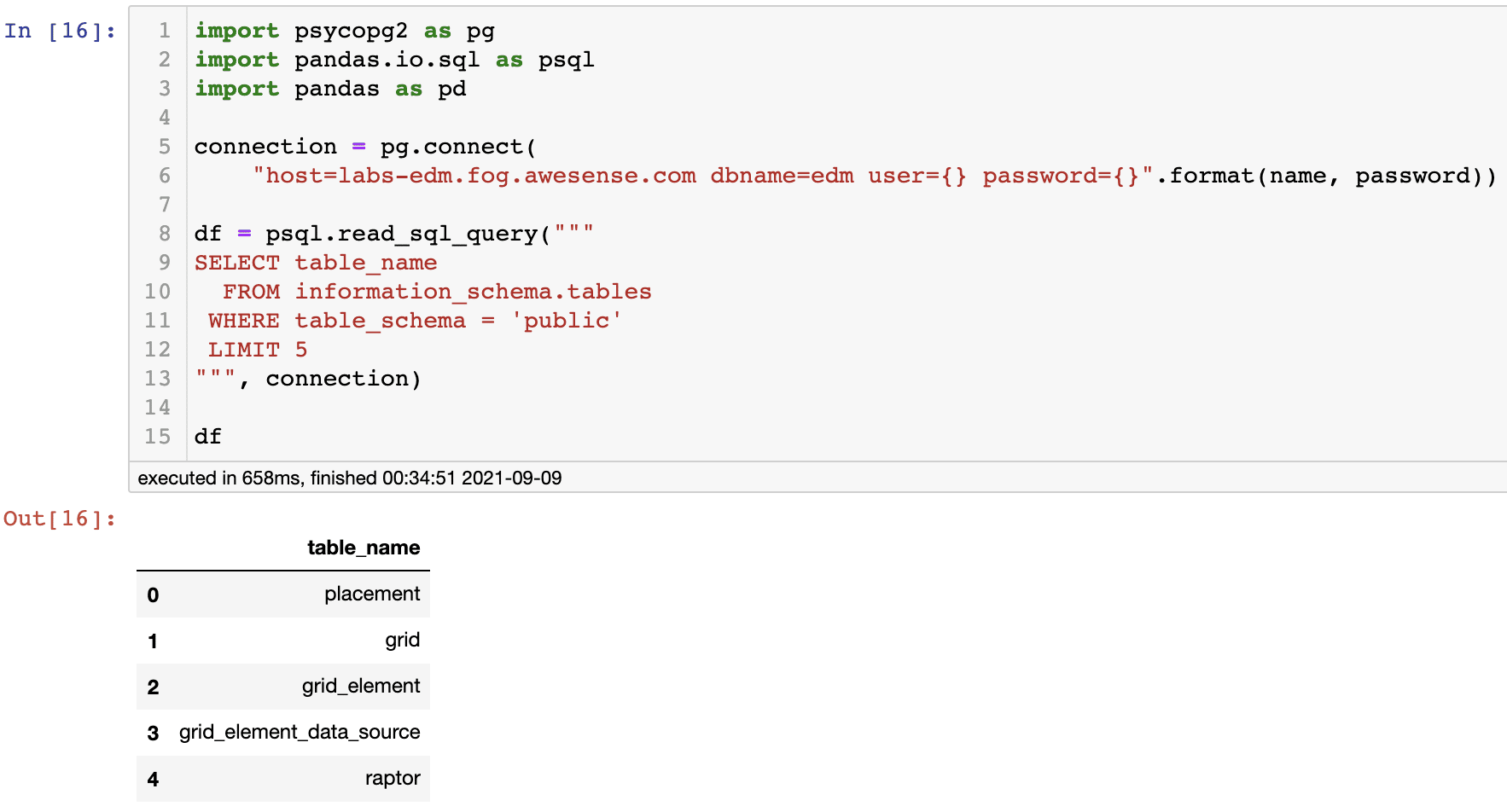This screenshot has height=812, width=1507.
Task: Click the table_name column header
Action: (364, 548)
